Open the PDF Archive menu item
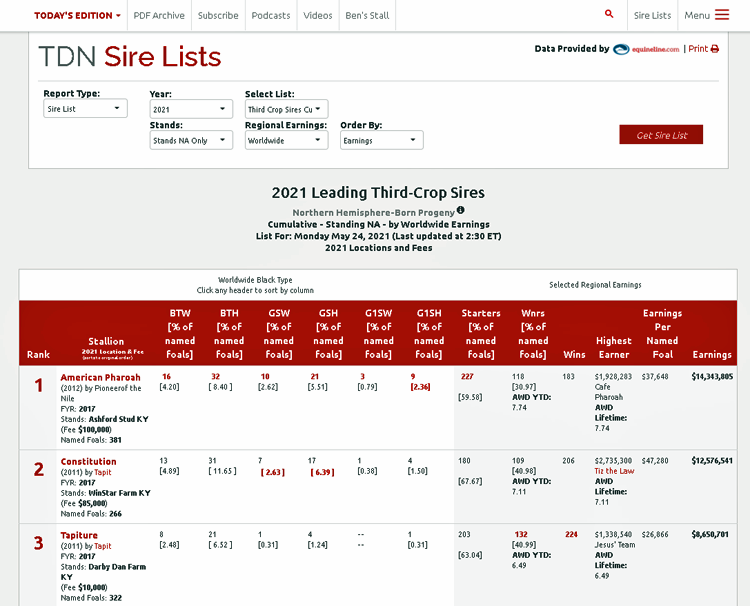Screen dimensions: 750x606 [159, 16]
